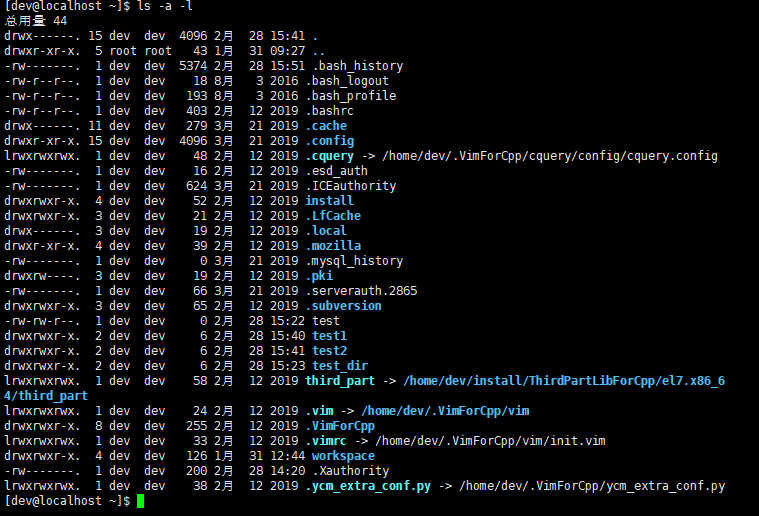
Task: Select the 'workspace' directory name
Action: point(343,456)
